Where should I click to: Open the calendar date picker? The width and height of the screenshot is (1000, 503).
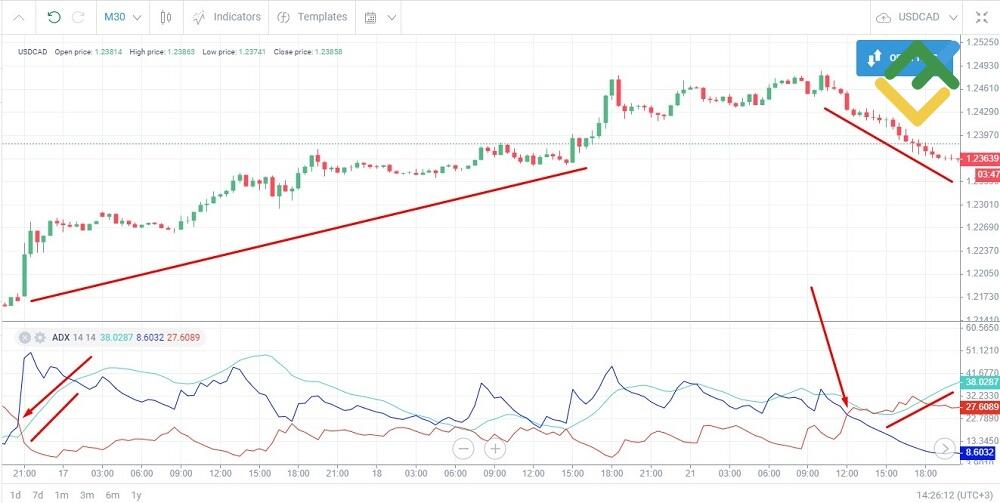pyautogui.click(x=371, y=18)
